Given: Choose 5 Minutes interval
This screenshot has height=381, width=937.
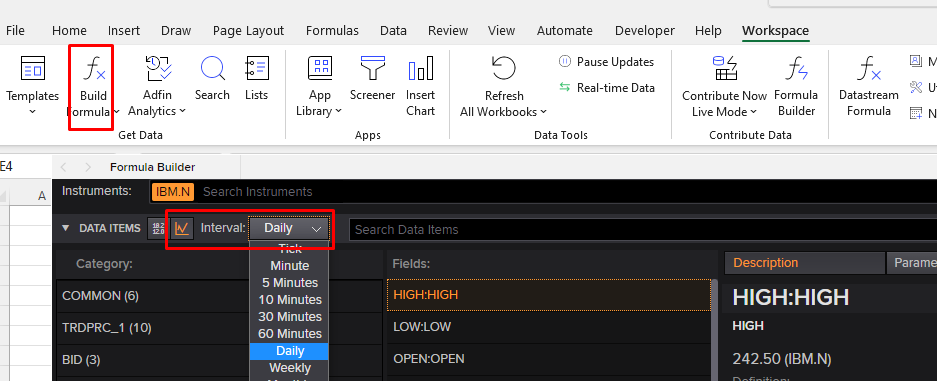Looking at the screenshot, I should coord(289,282).
